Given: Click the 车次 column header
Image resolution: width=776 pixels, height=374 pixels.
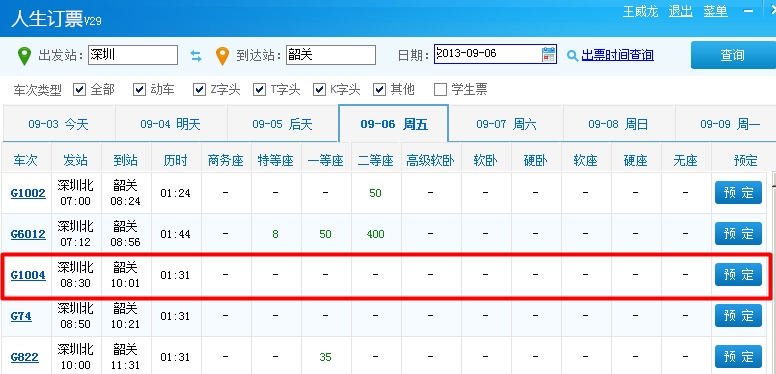Looking at the screenshot, I should tap(26, 160).
